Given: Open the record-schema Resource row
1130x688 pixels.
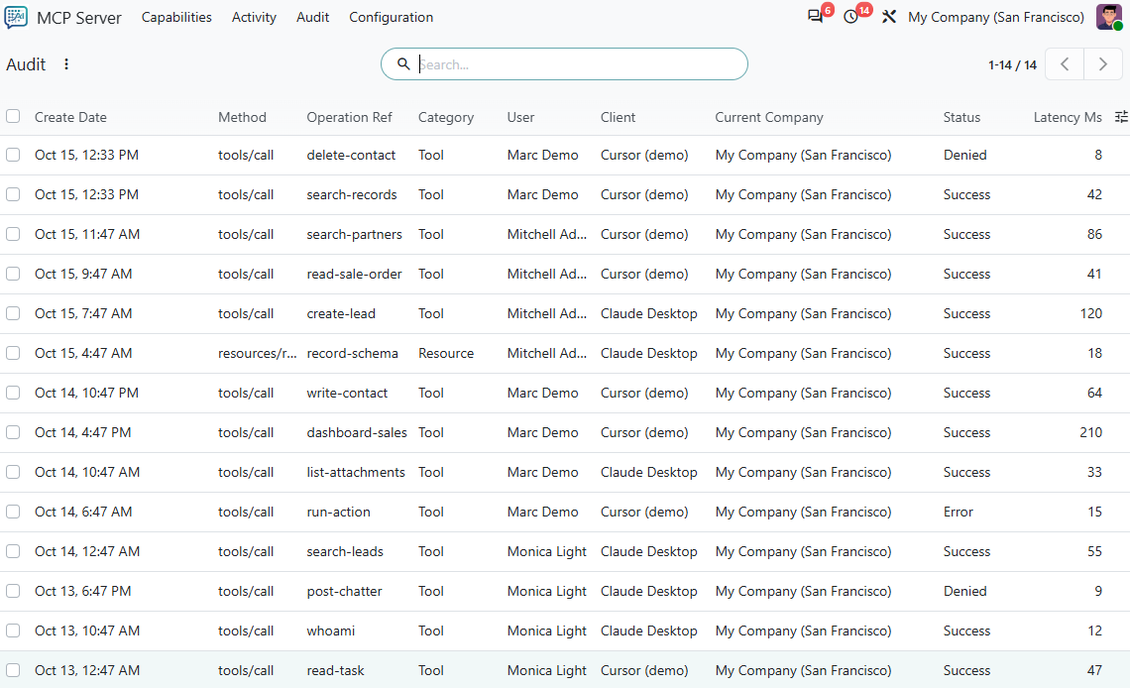Looking at the screenshot, I should click(x=565, y=353).
